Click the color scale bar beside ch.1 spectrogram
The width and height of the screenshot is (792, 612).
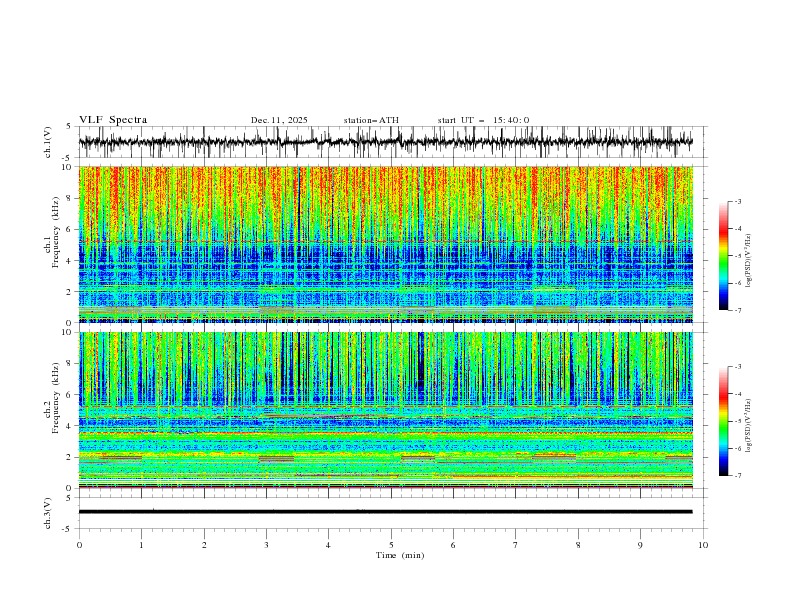724,256
